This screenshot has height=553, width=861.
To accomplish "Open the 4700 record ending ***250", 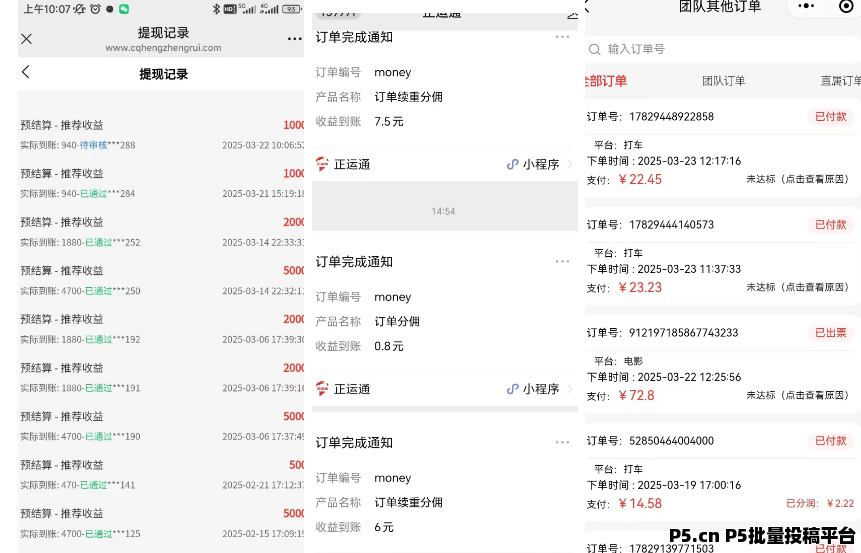I will pyautogui.click(x=162, y=281).
